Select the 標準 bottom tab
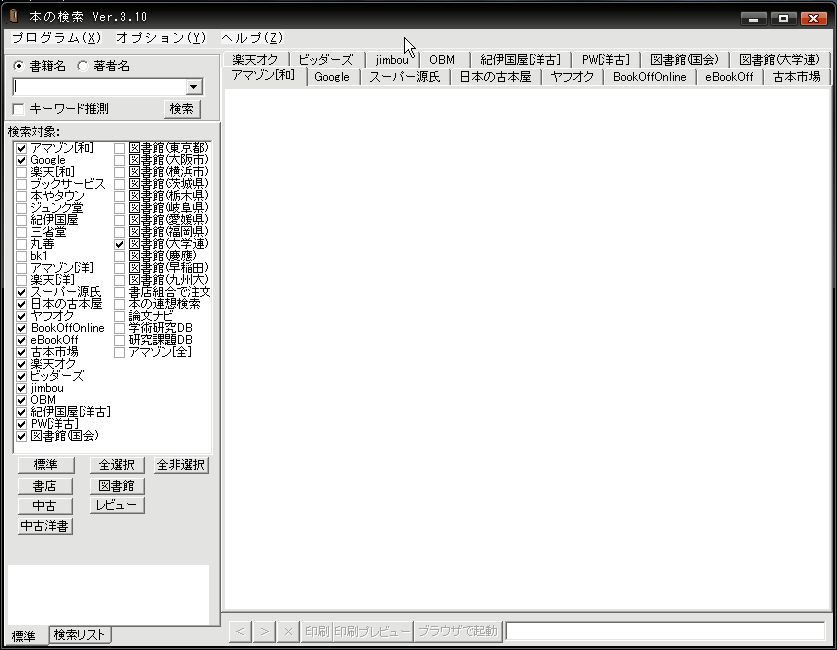 [x=24, y=636]
